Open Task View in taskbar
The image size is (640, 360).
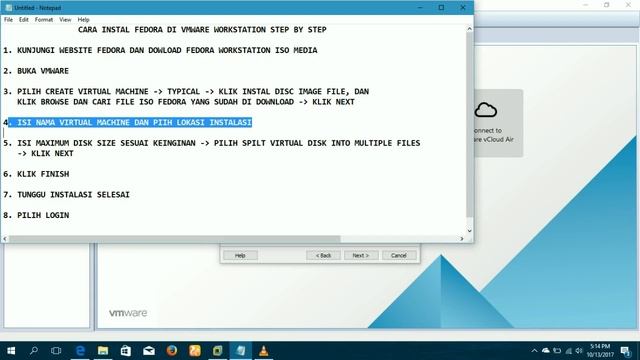point(56,351)
